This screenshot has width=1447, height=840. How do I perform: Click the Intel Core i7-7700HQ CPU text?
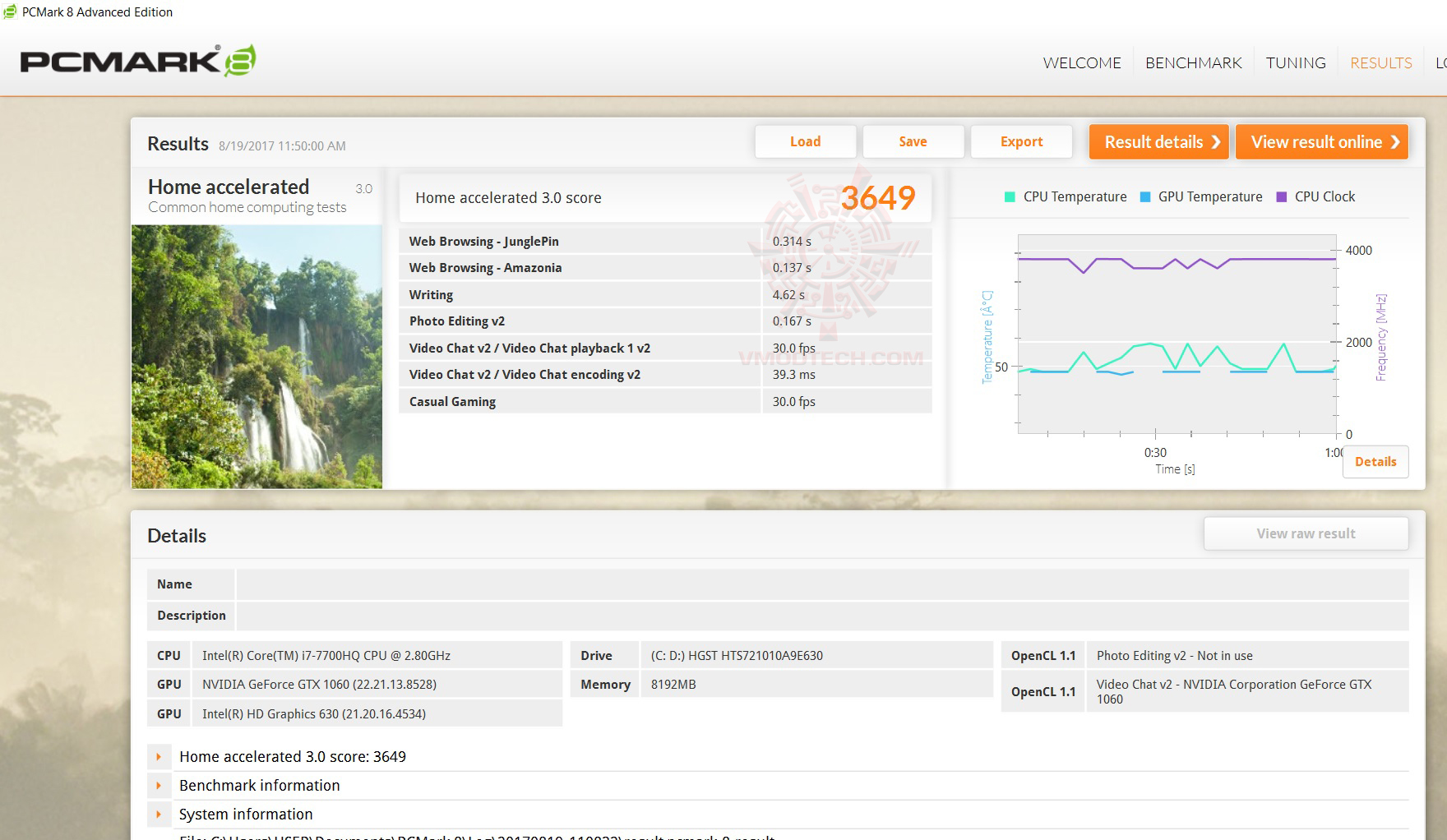coord(326,655)
